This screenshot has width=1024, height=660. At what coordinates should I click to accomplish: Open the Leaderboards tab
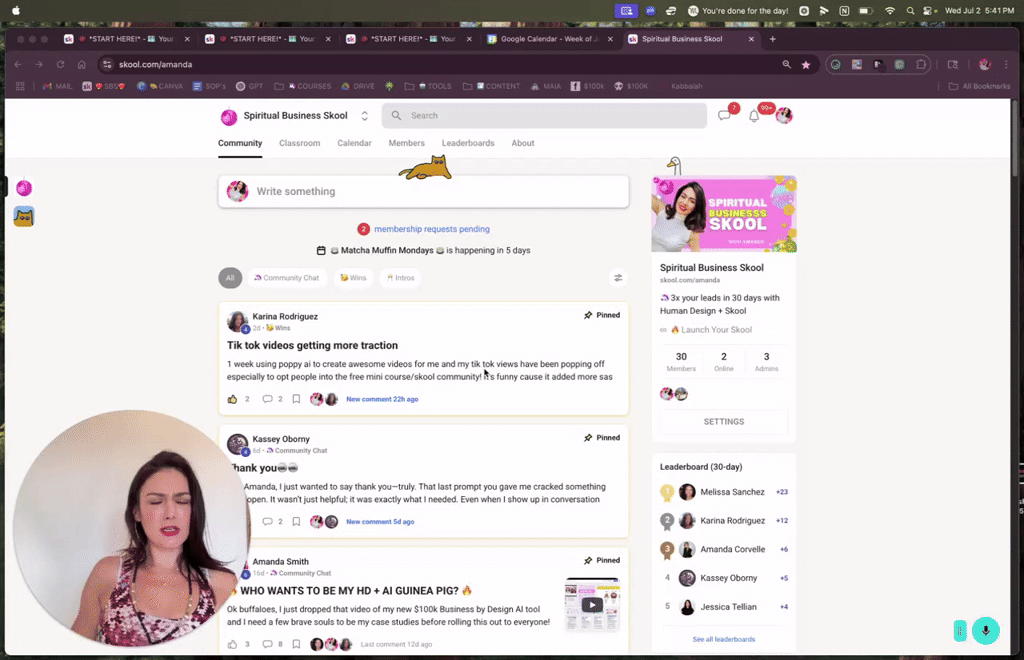(x=468, y=143)
